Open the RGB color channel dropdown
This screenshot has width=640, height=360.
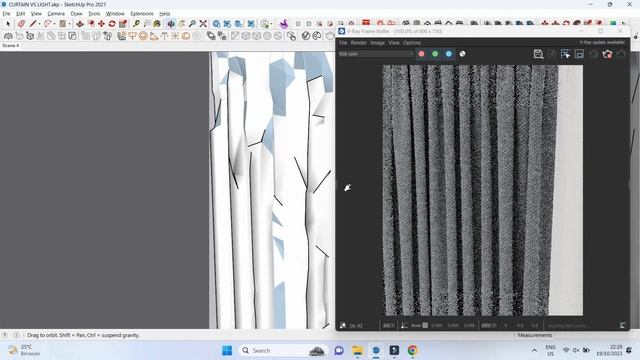376,54
